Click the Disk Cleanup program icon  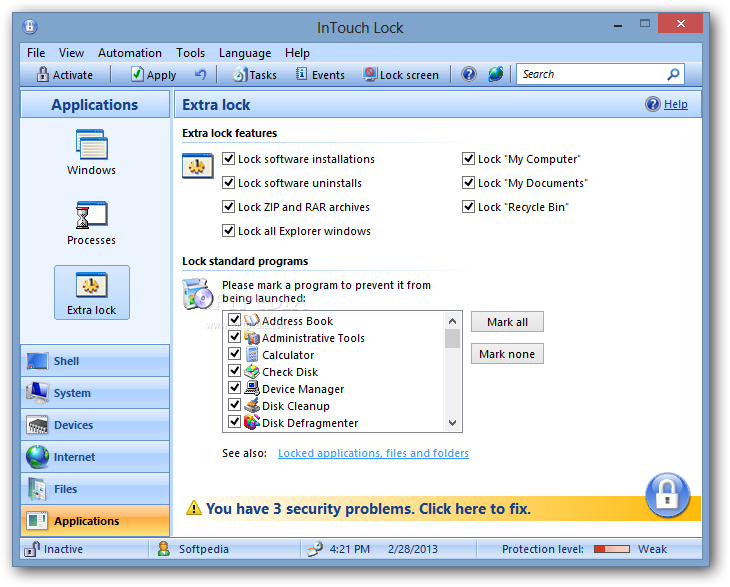pos(251,405)
